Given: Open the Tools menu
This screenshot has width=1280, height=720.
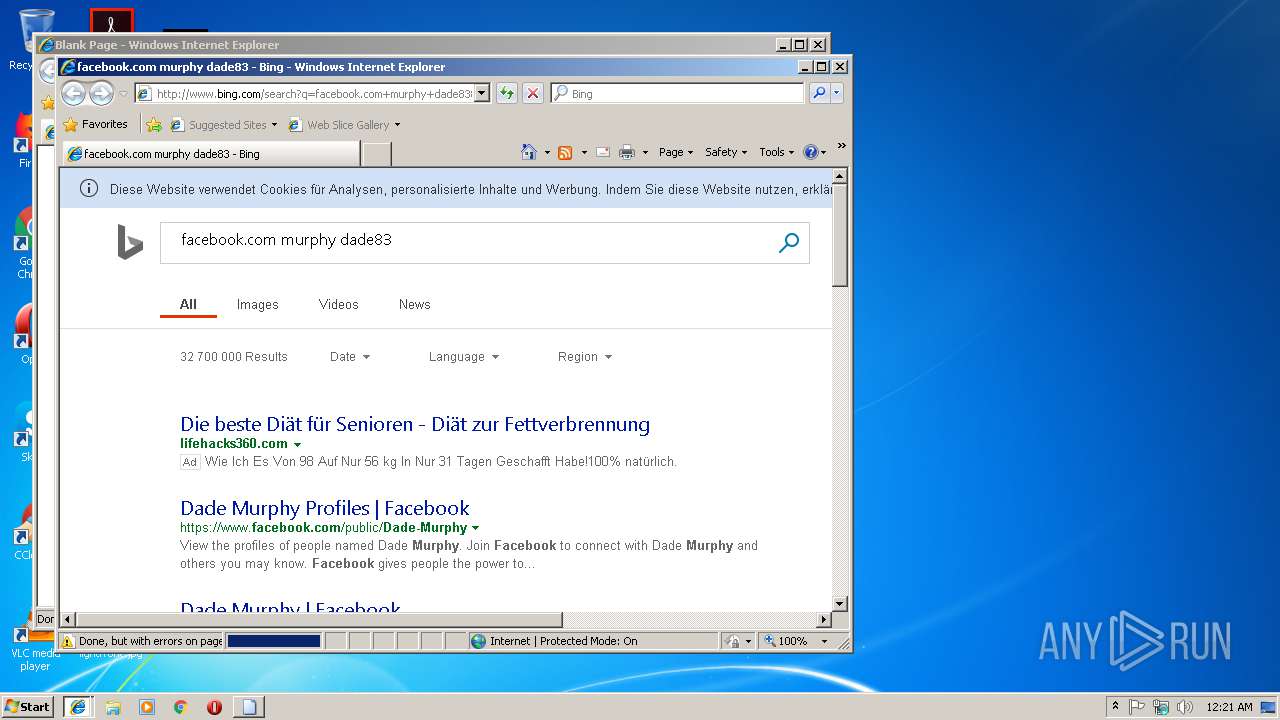Looking at the screenshot, I should 777,152.
